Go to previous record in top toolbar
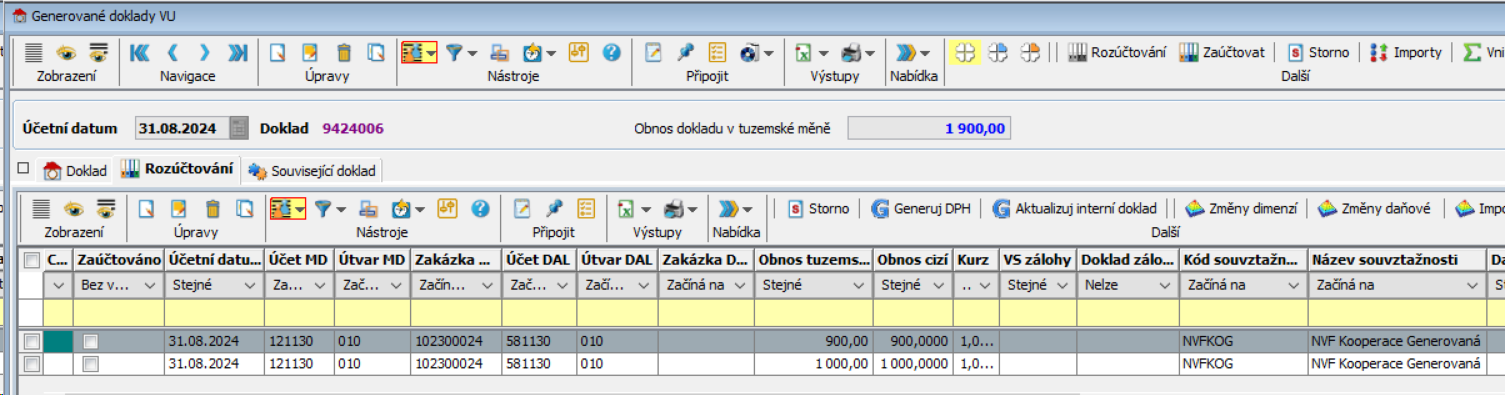 click(x=172, y=53)
